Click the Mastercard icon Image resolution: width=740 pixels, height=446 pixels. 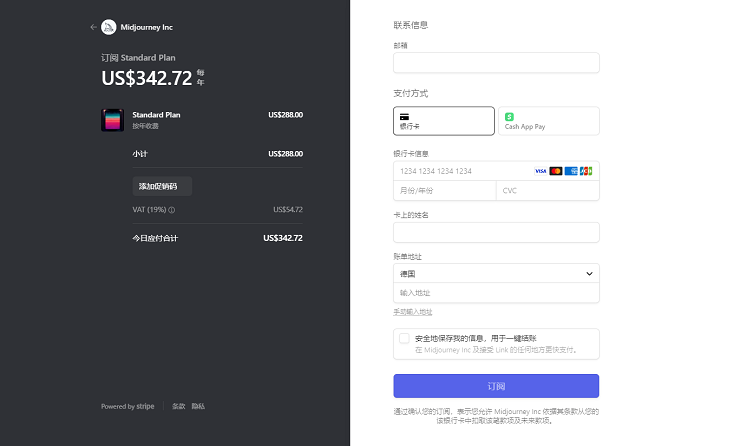(x=555, y=171)
